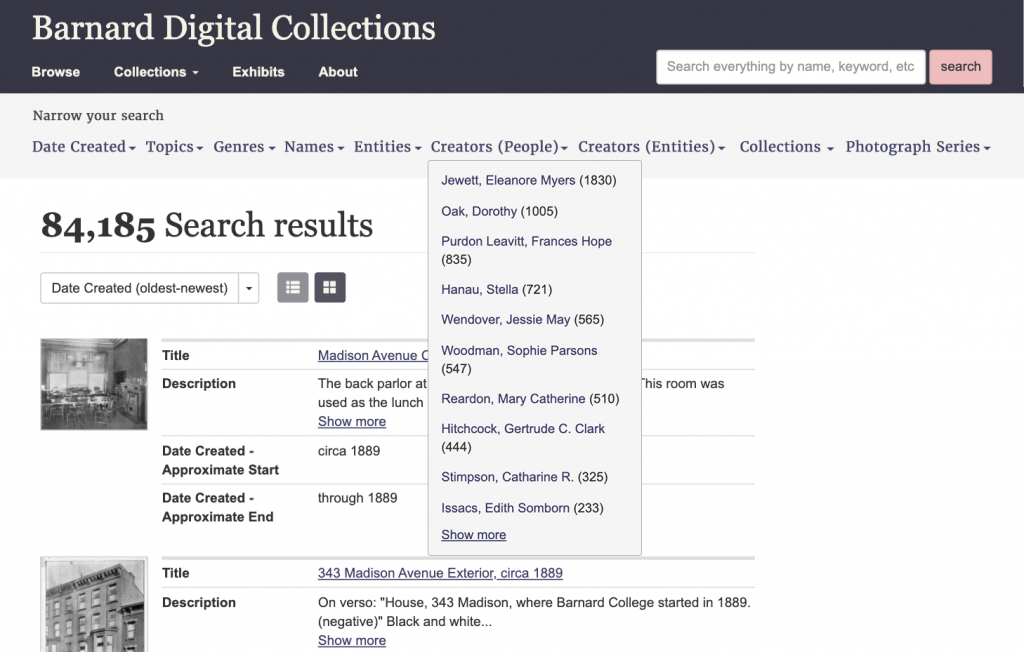The width and height of the screenshot is (1024, 652).
Task: Open 343 Madison Avenue Exterior, circa 1889
Action: click(x=440, y=573)
